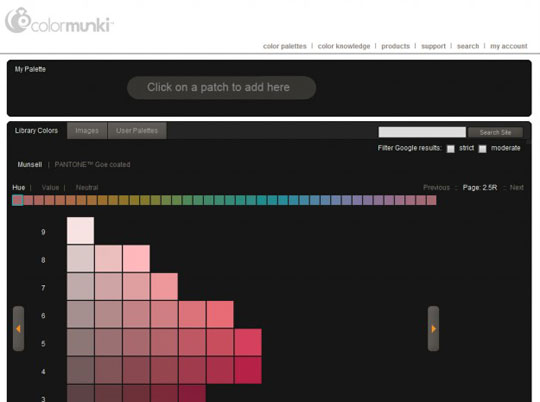540x402 pixels.
Task: Select the PANTONE Goe coated library
Action: (92, 165)
